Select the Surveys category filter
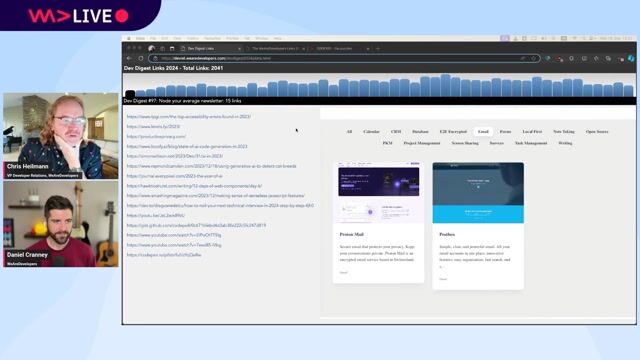The width and height of the screenshot is (640, 360). pos(496,143)
